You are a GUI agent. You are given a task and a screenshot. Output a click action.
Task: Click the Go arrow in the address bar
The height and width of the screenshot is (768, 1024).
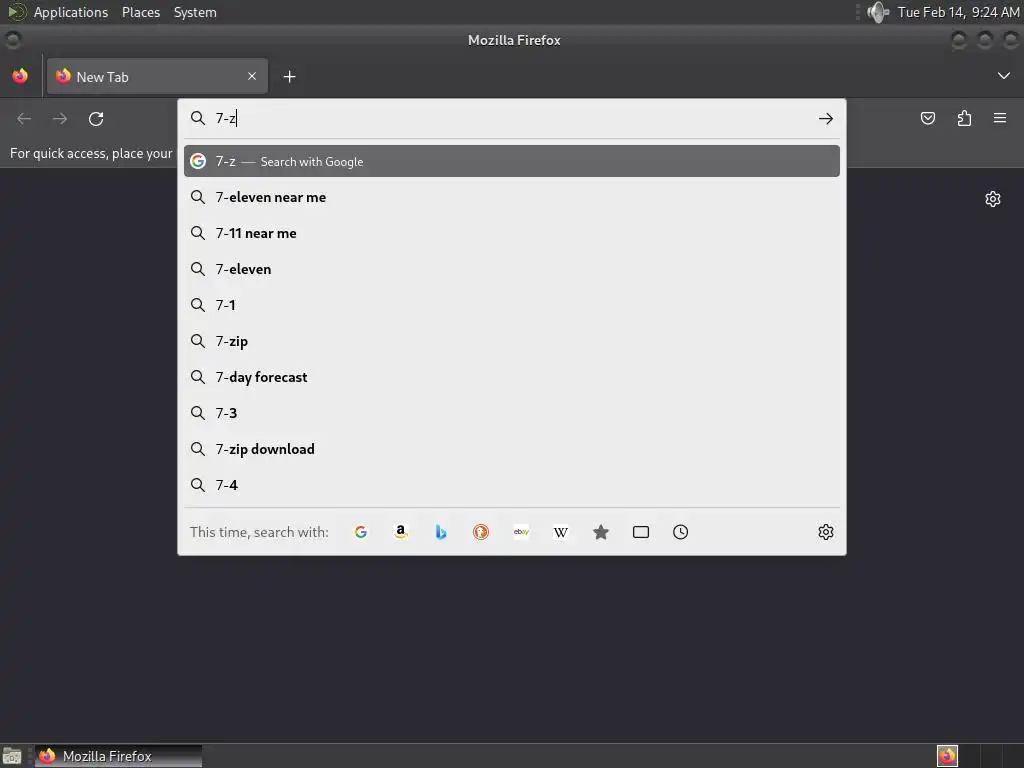(x=825, y=118)
